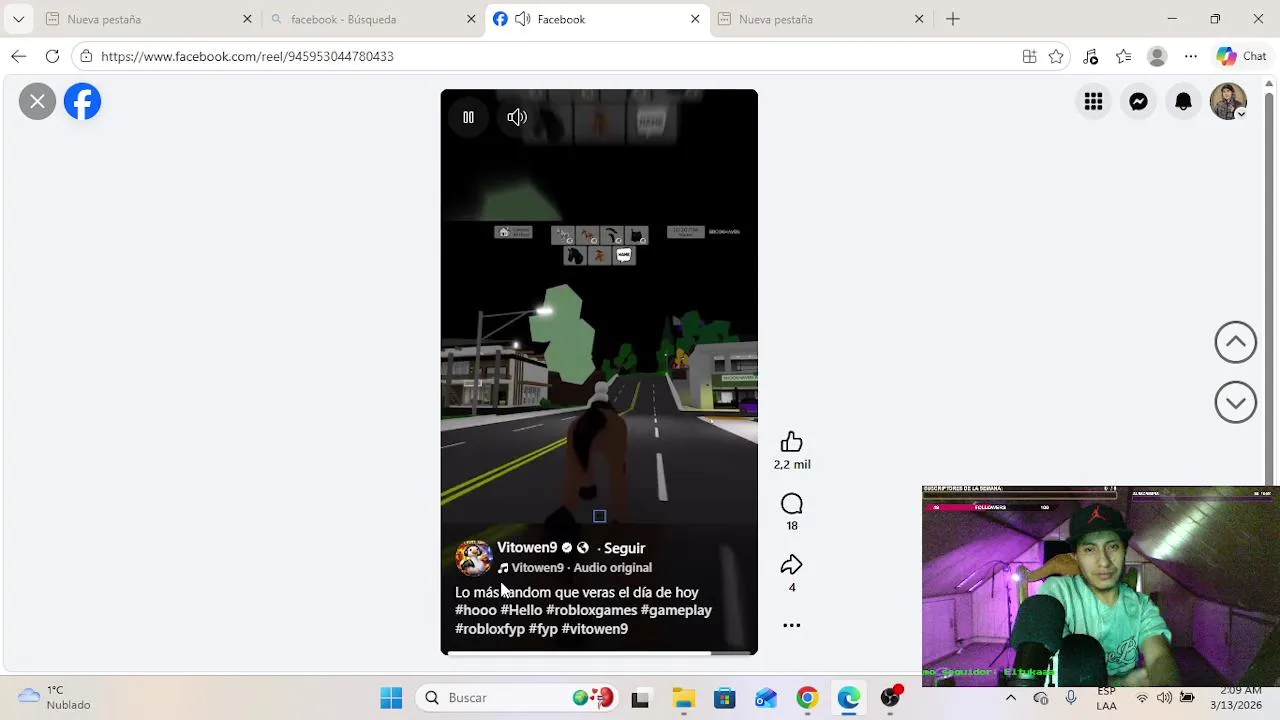Open Vitowen9's profile picture
The height and width of the screenshot is (720, 1280).
473,558
